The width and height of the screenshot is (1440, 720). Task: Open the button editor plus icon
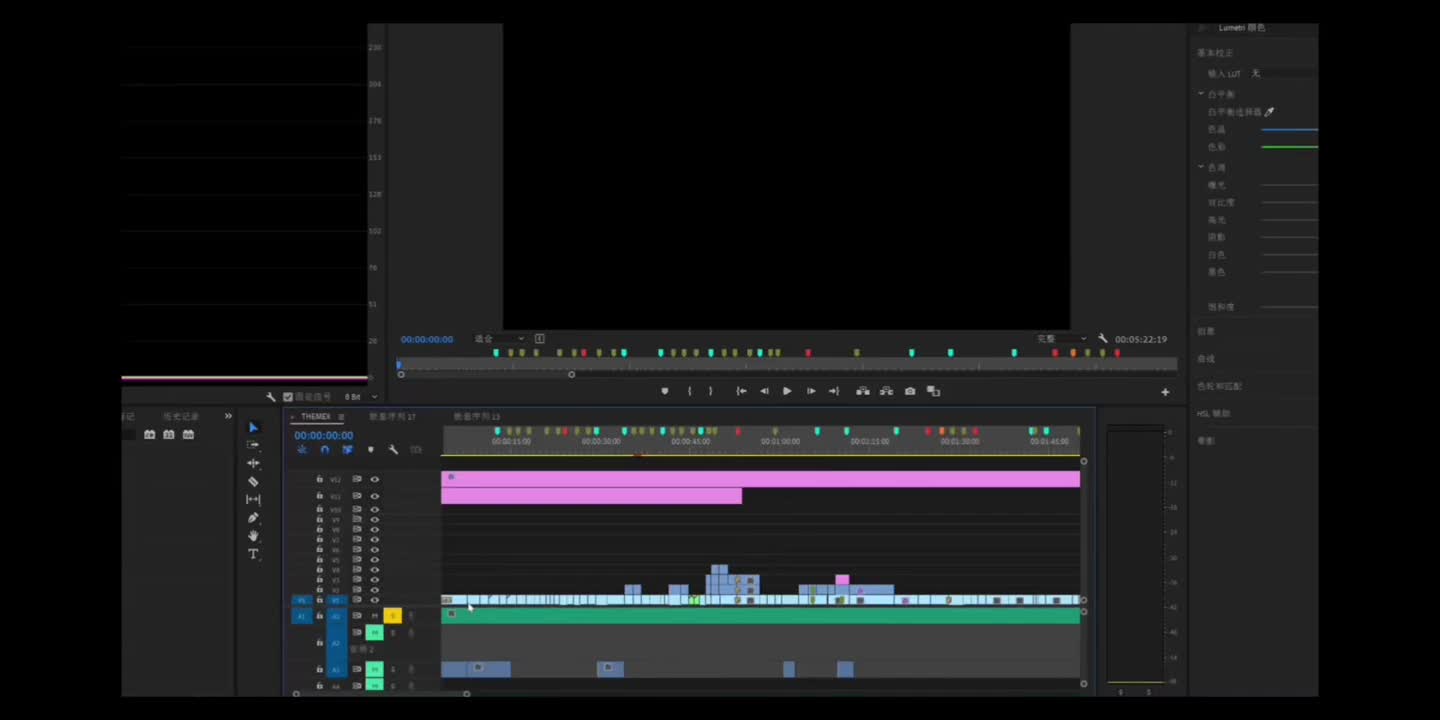(1165, 392)
